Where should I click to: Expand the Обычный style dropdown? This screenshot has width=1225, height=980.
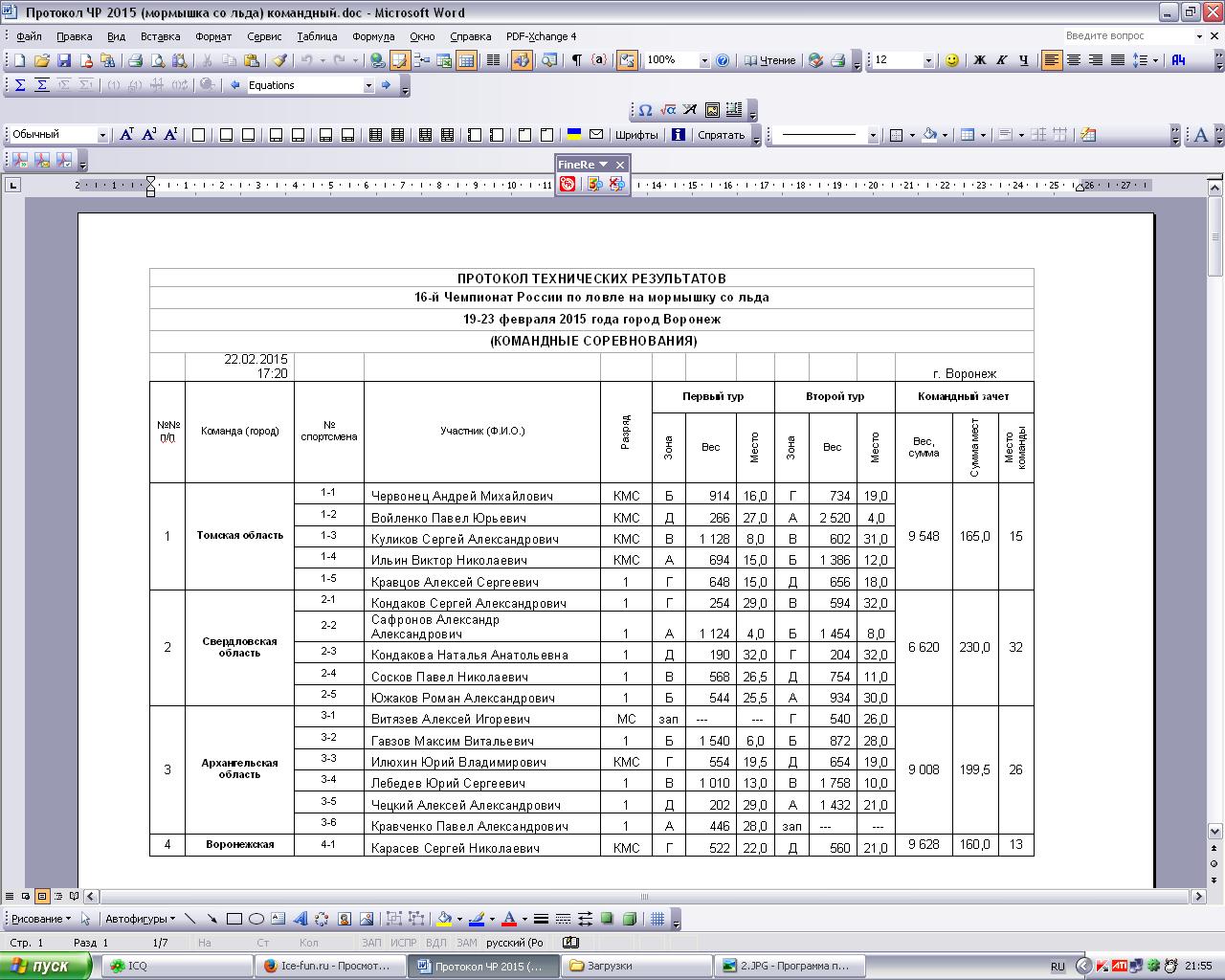click(x=101, y=135)
